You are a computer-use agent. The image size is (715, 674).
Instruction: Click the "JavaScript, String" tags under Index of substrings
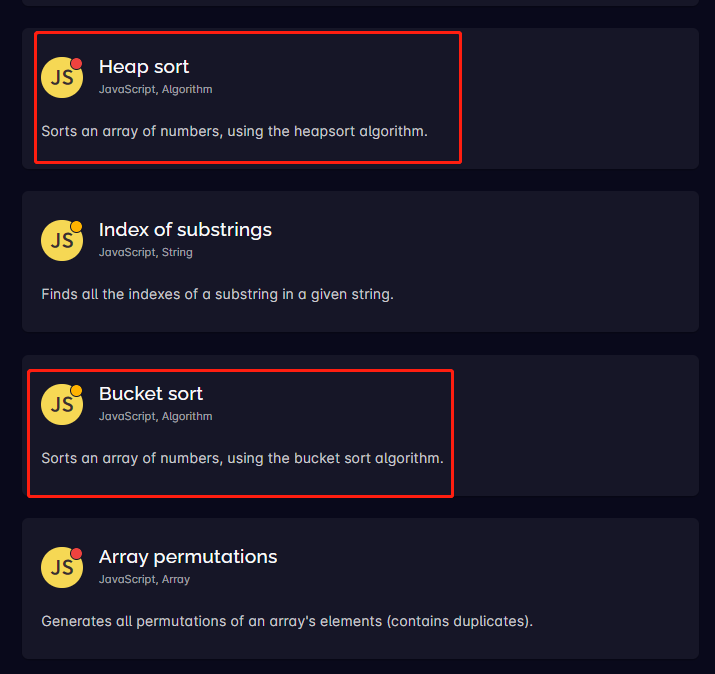(146, 253)
